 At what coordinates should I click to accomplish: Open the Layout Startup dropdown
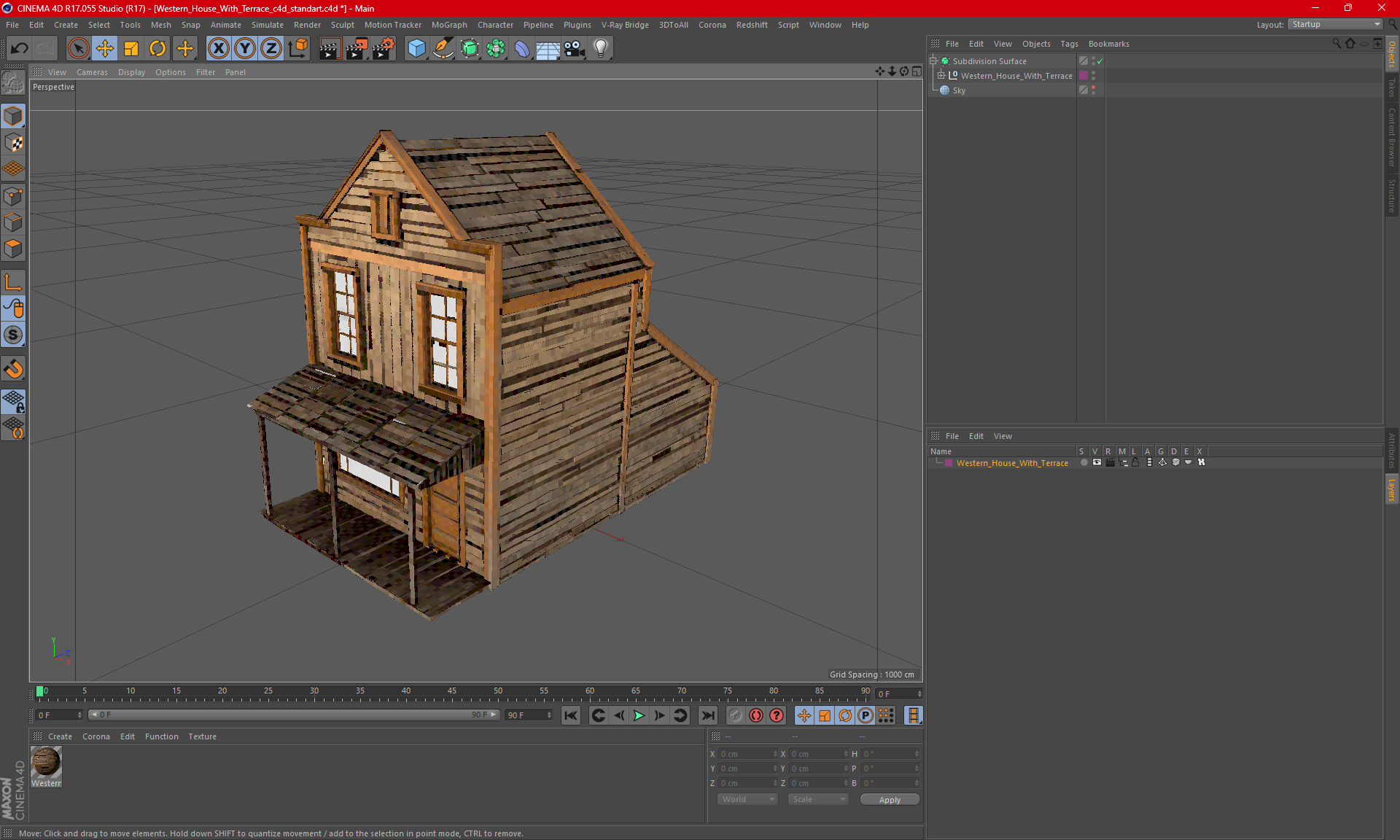(1335, 24)
